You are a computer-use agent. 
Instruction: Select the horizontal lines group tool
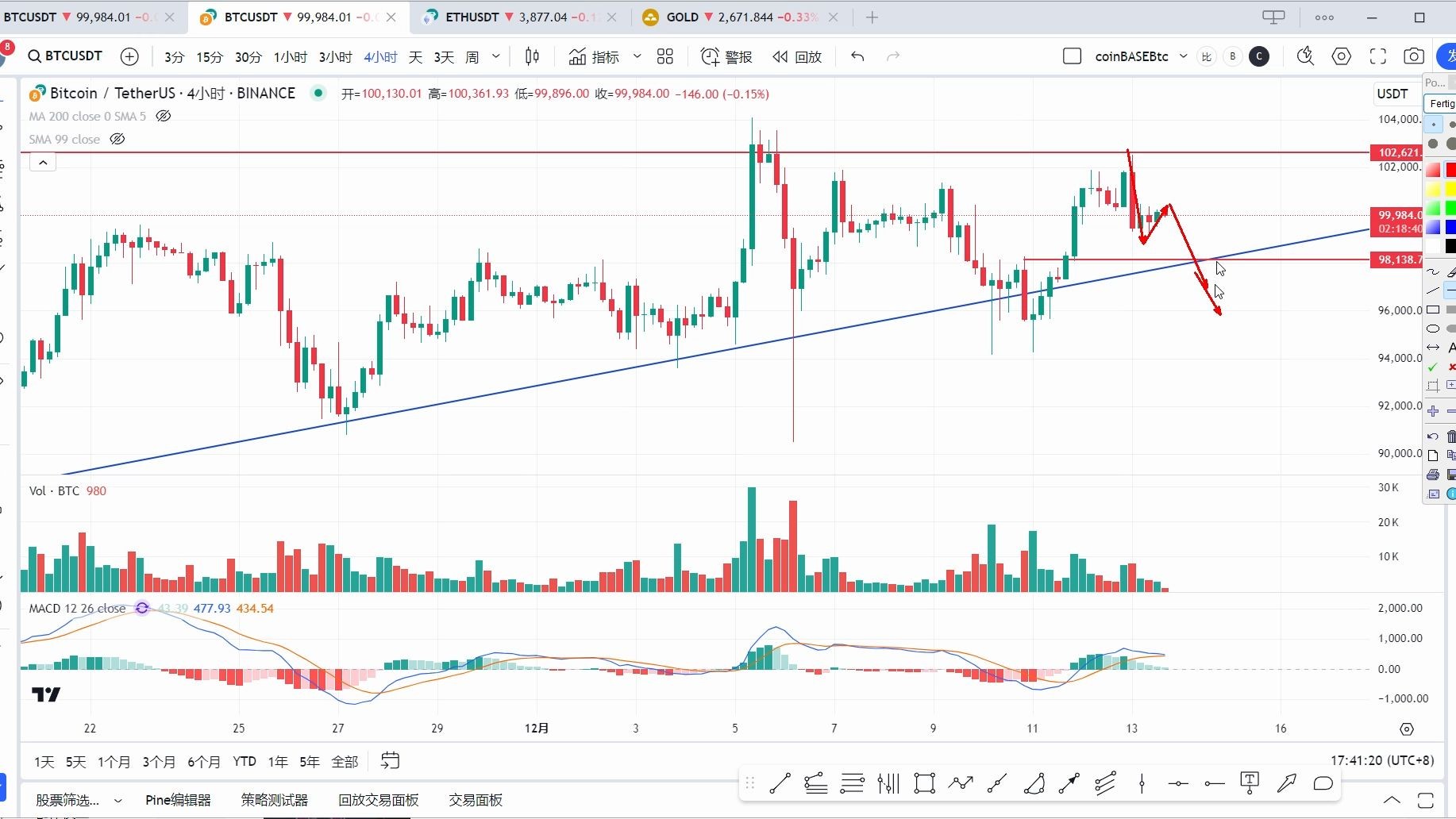pos(852,784)
